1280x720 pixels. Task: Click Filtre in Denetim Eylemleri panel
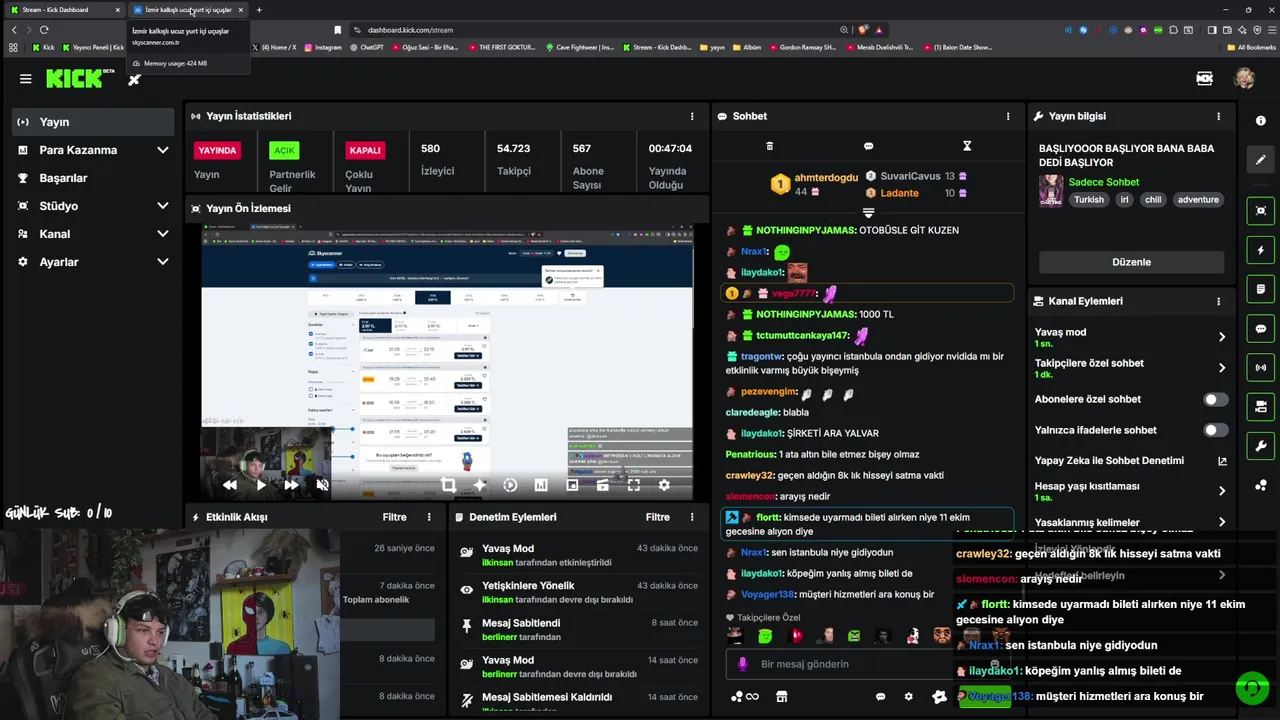pos(657,517)
